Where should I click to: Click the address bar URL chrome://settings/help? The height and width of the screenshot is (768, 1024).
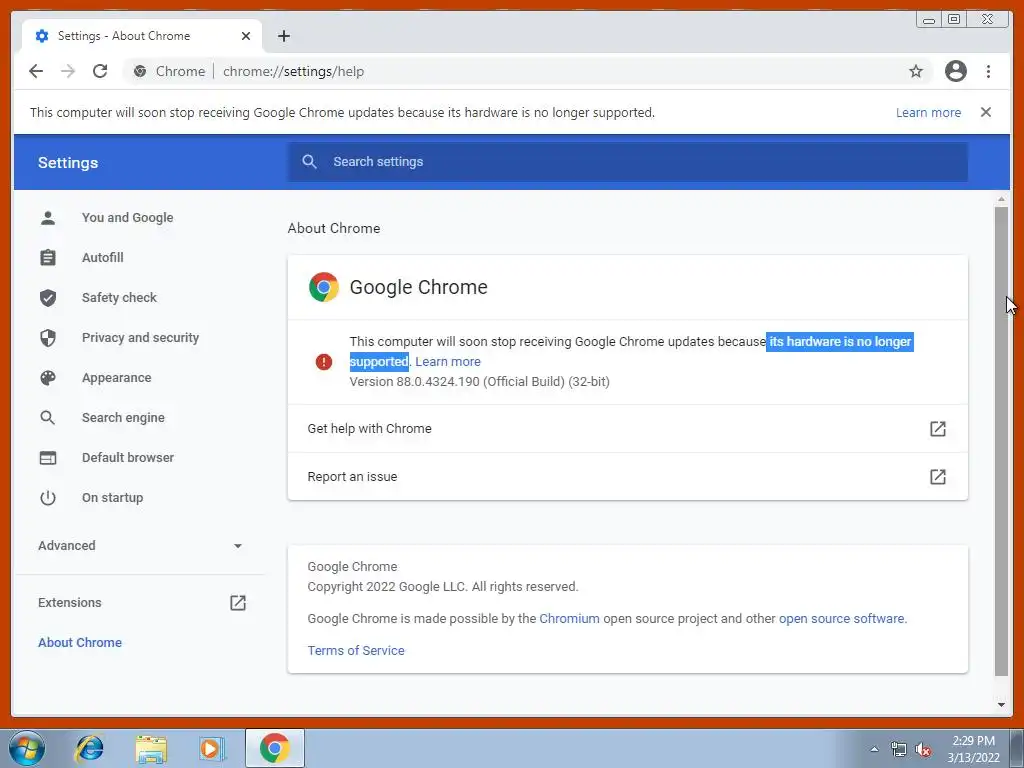pyautogui.click(x=293, y=71)
